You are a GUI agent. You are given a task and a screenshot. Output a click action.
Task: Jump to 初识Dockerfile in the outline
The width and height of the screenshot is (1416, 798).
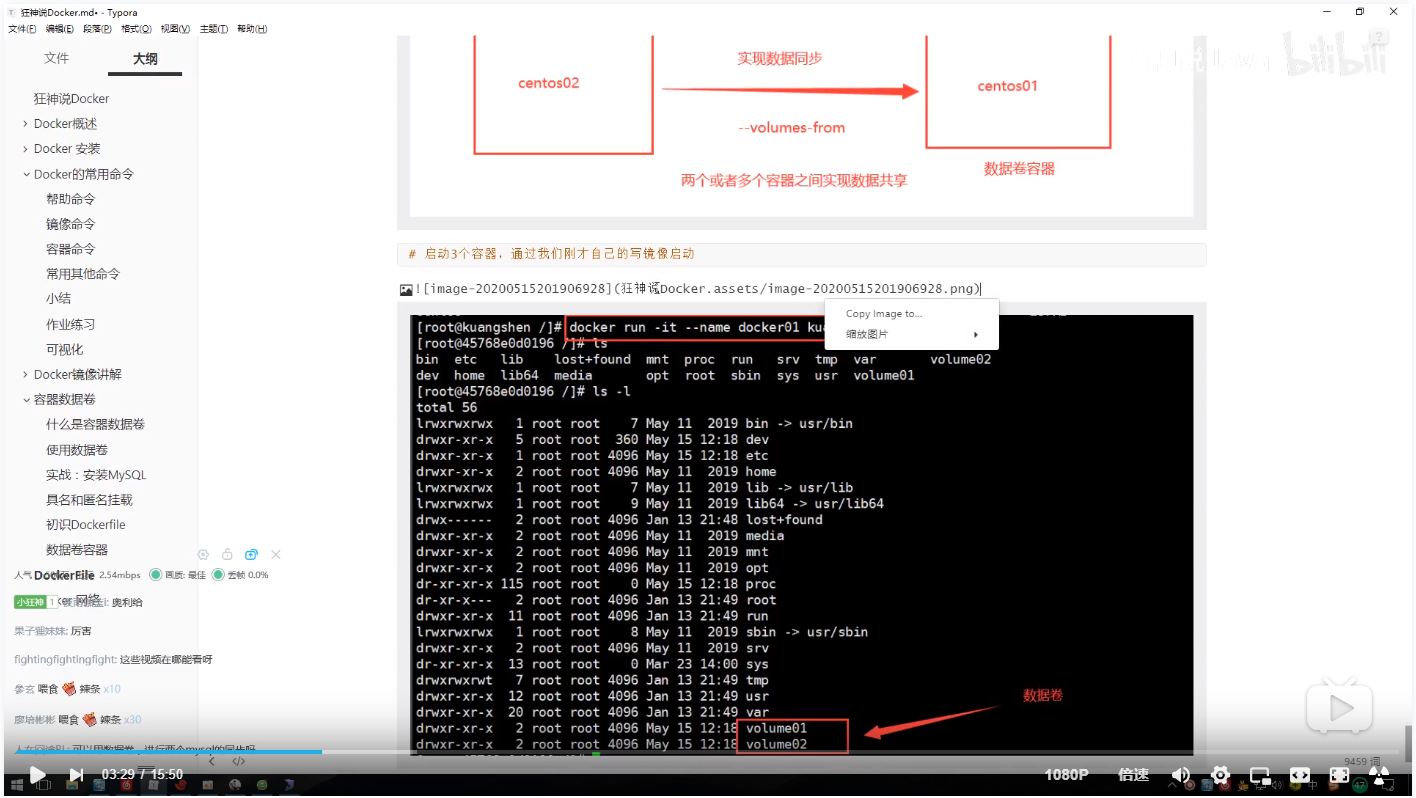coord(86,525)
